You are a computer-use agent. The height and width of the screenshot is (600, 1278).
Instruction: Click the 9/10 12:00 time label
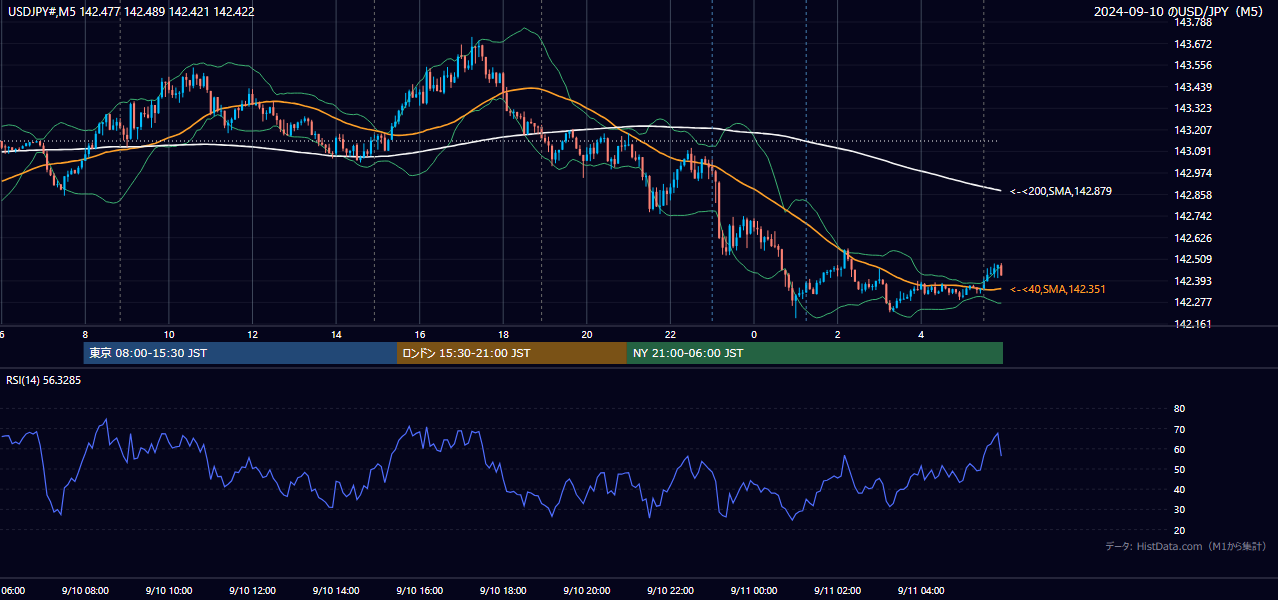click(252, 590)
